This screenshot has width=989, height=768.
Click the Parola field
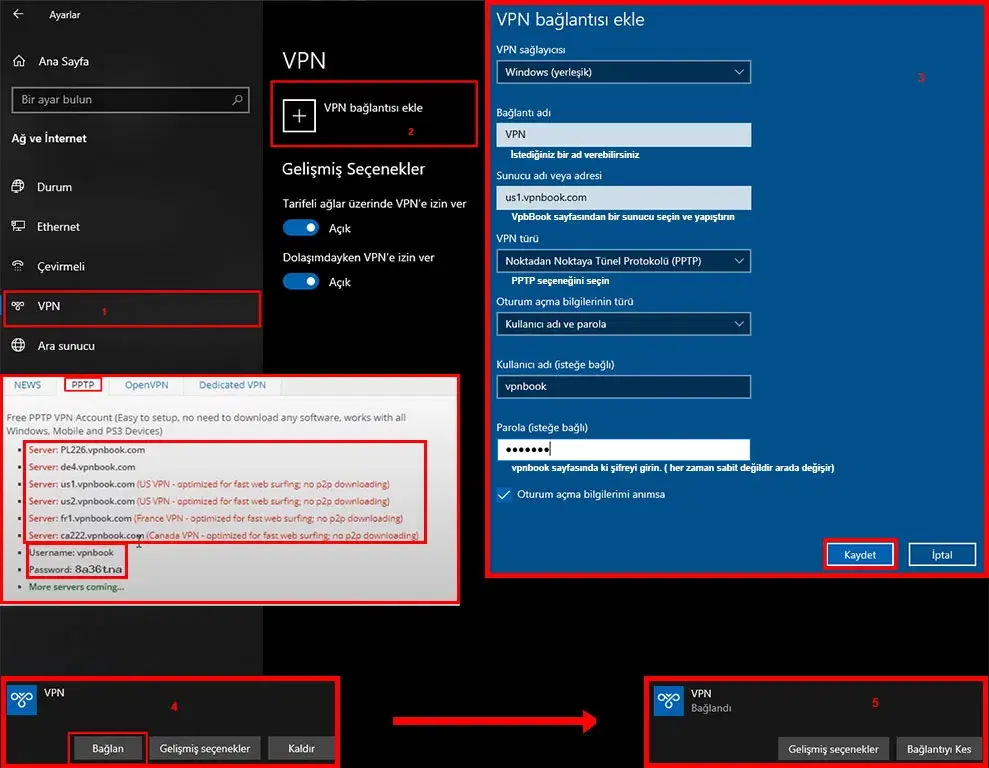pos(623,450)
